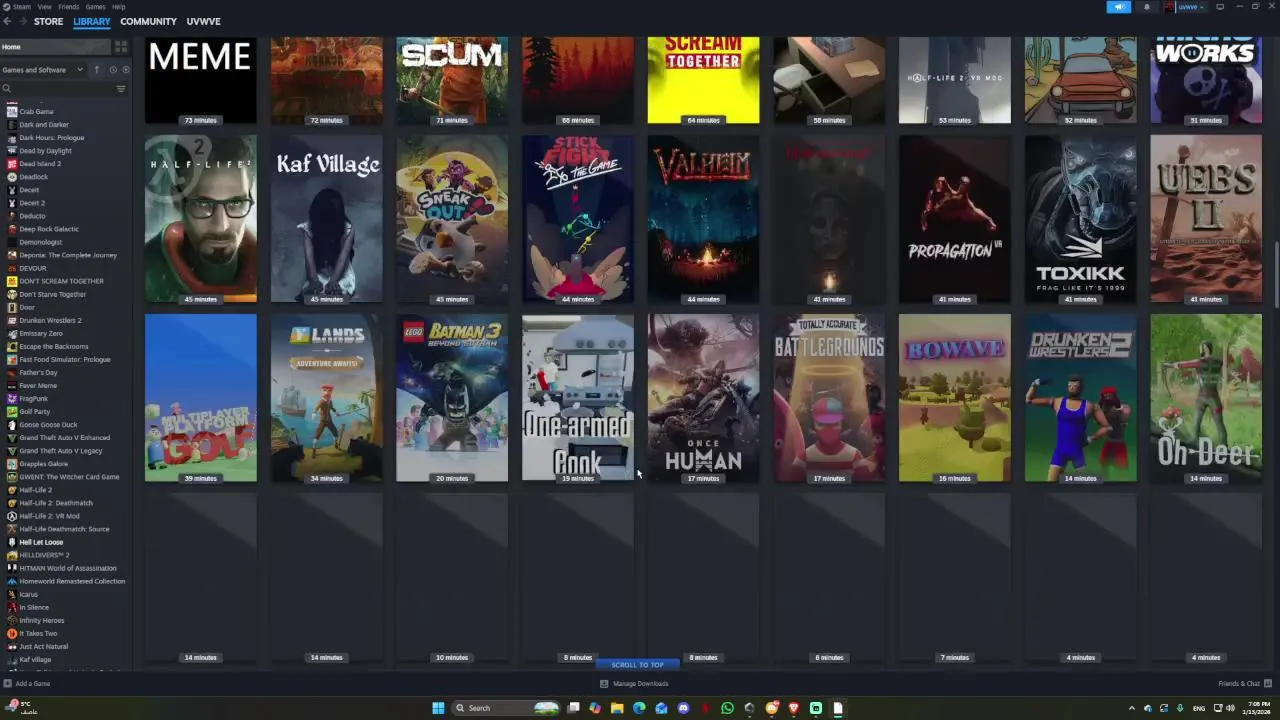Open the UVWVE profile tab
Viewport: 1280px width, 720px height.
(x=203, y=21)
